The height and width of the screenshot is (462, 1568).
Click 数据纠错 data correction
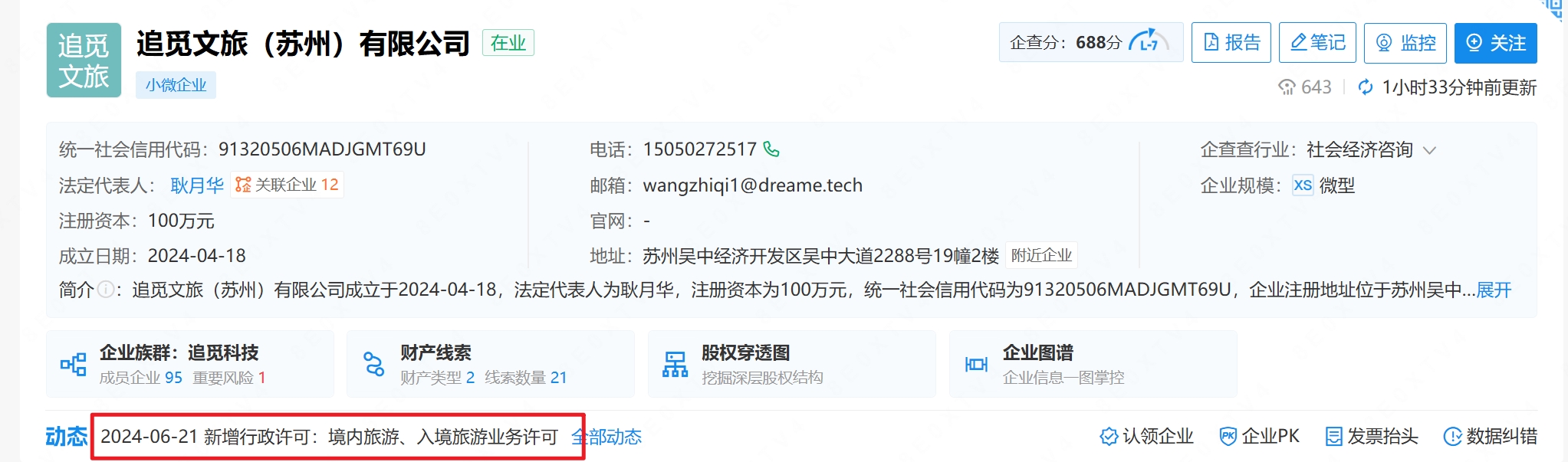point(1490,437)
